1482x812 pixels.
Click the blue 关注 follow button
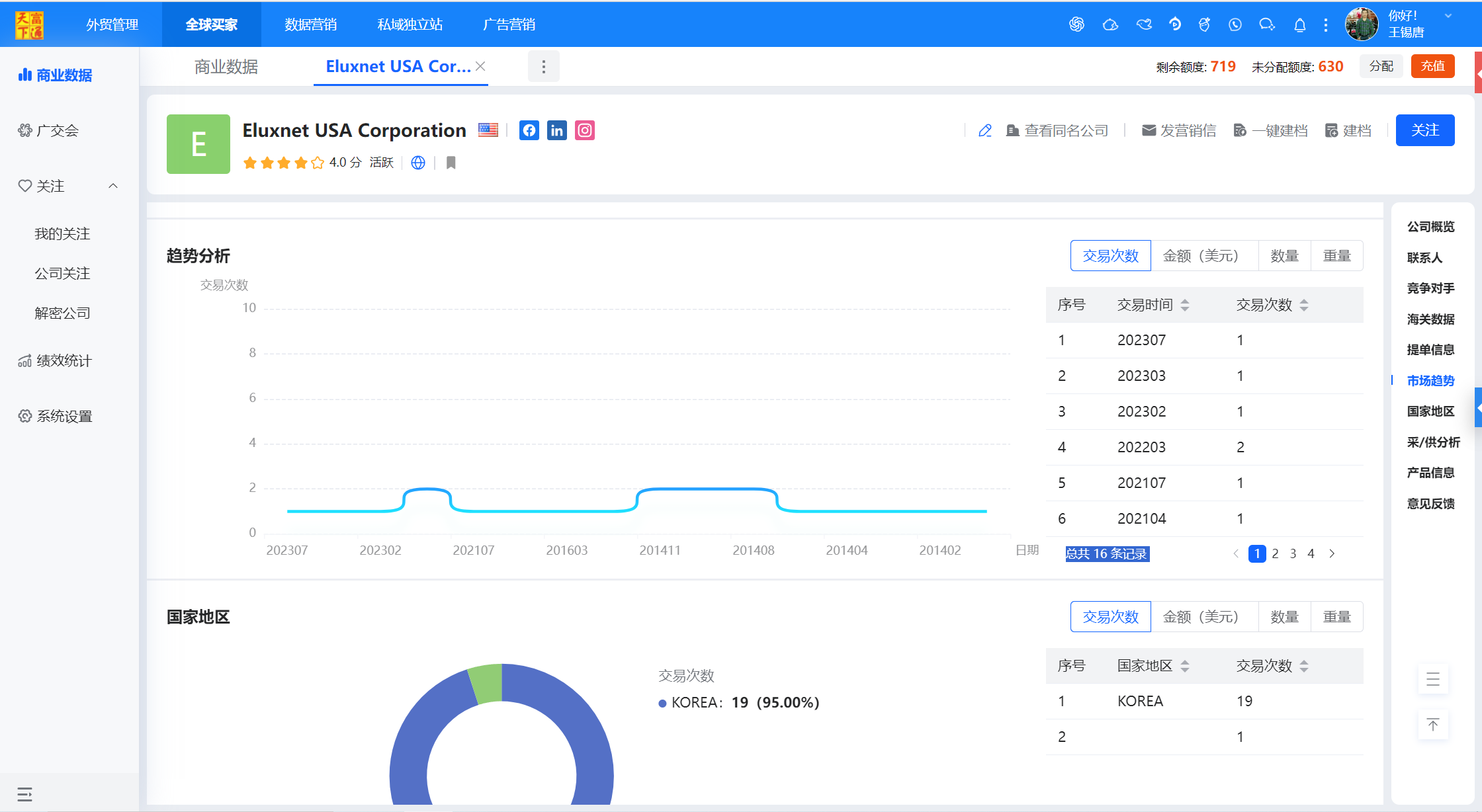[x=1425, y=130]
